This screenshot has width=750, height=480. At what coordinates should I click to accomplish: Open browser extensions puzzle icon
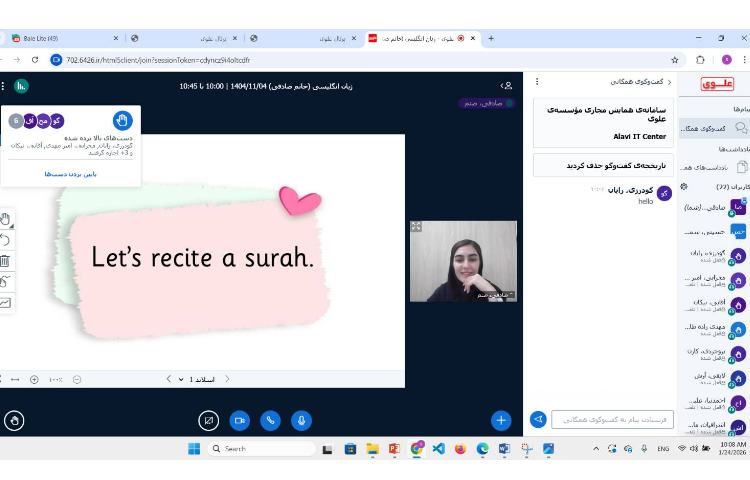(x=700, y=60)
